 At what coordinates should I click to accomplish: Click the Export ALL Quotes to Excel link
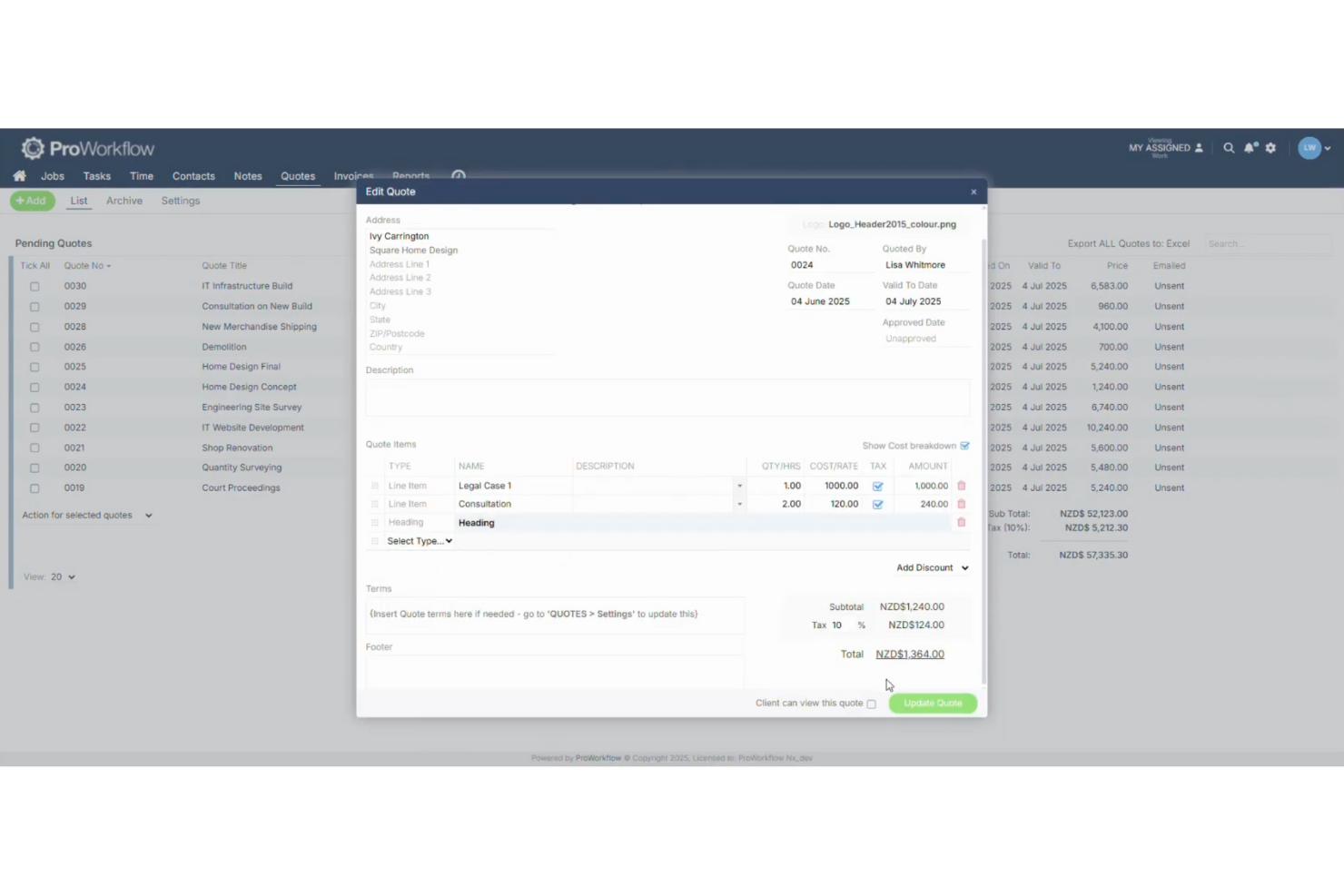tap(1128, 243)
